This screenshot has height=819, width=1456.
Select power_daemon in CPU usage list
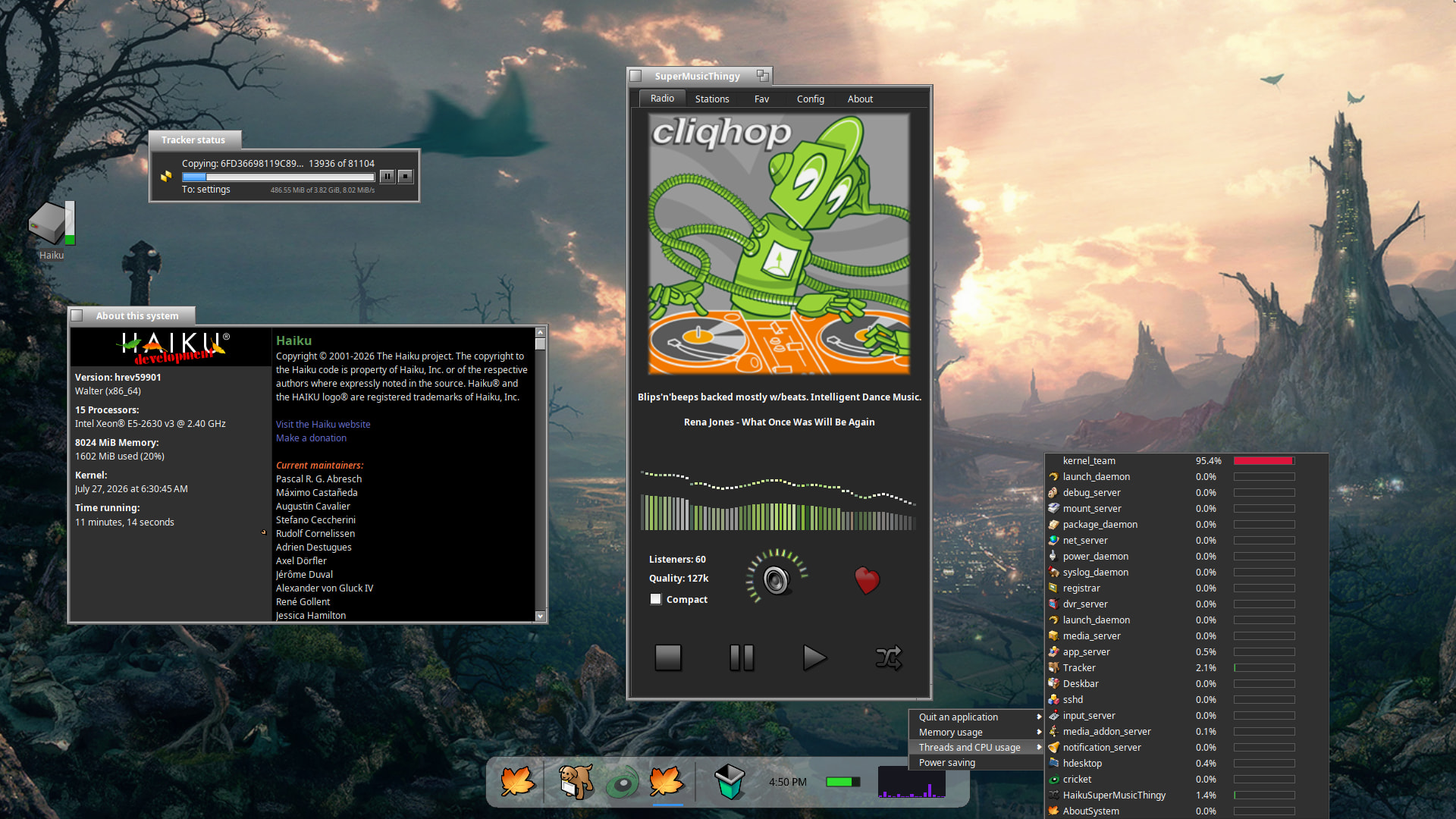(1186, 557)
